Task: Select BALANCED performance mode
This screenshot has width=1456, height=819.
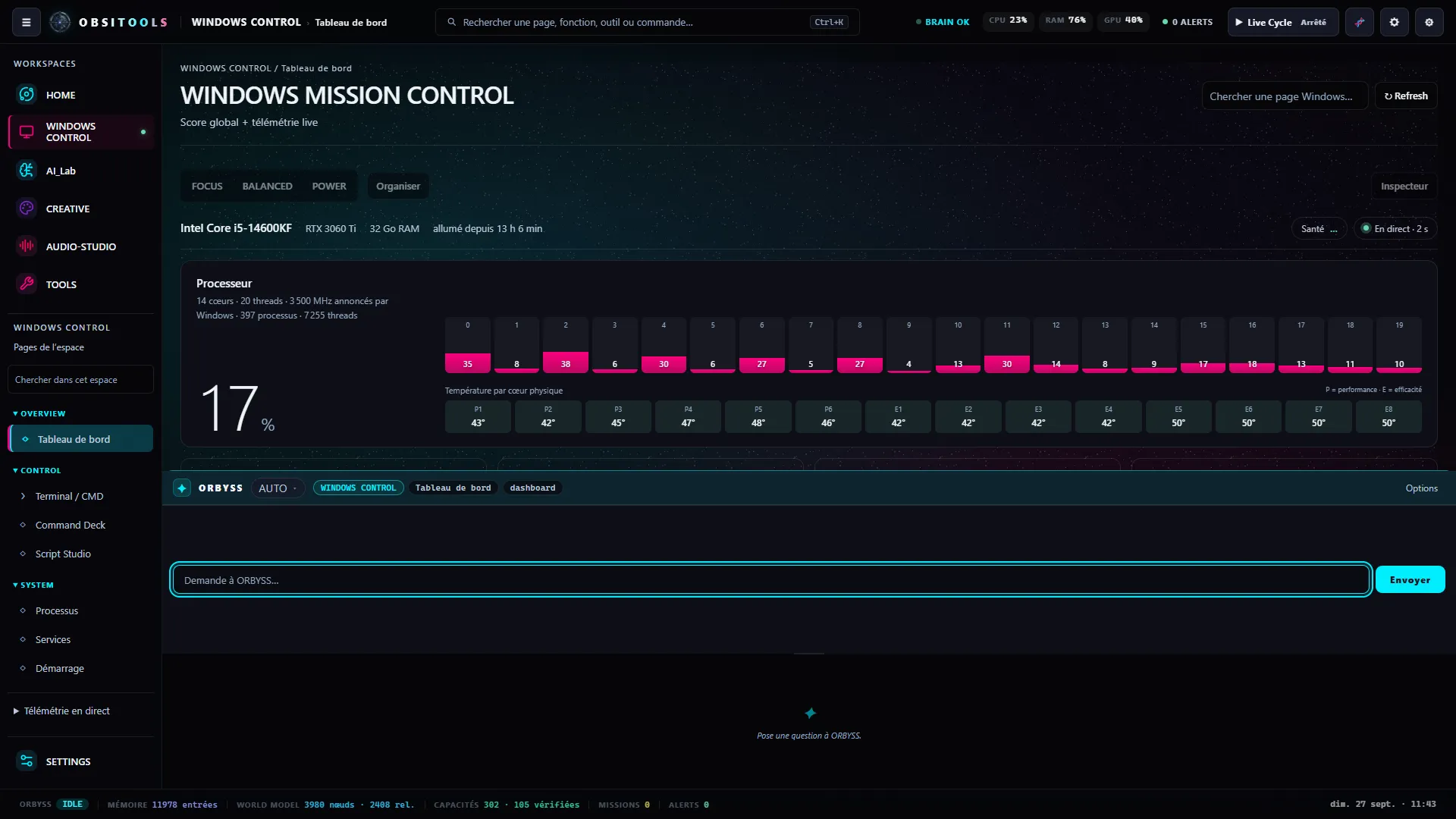Action: pyautogui.click(x=267, y=186)
